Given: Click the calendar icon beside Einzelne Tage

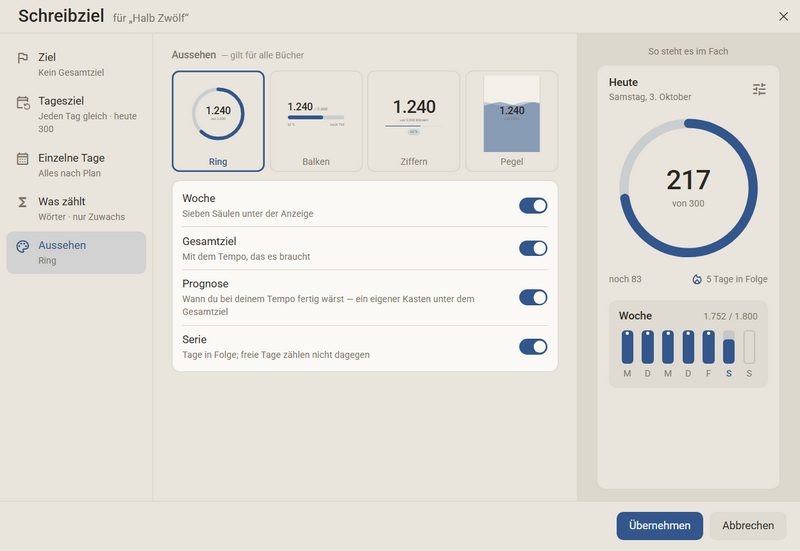Looking at the screenshot, I should [x=22, y=159].
